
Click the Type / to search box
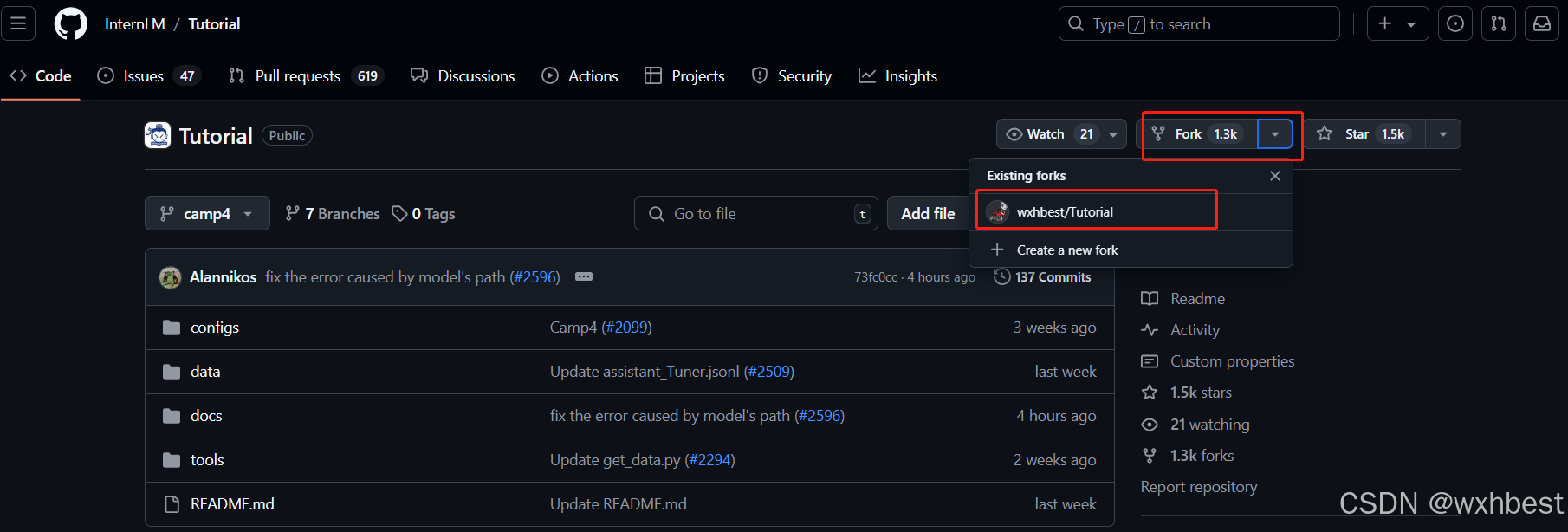tap(1199, 23)
